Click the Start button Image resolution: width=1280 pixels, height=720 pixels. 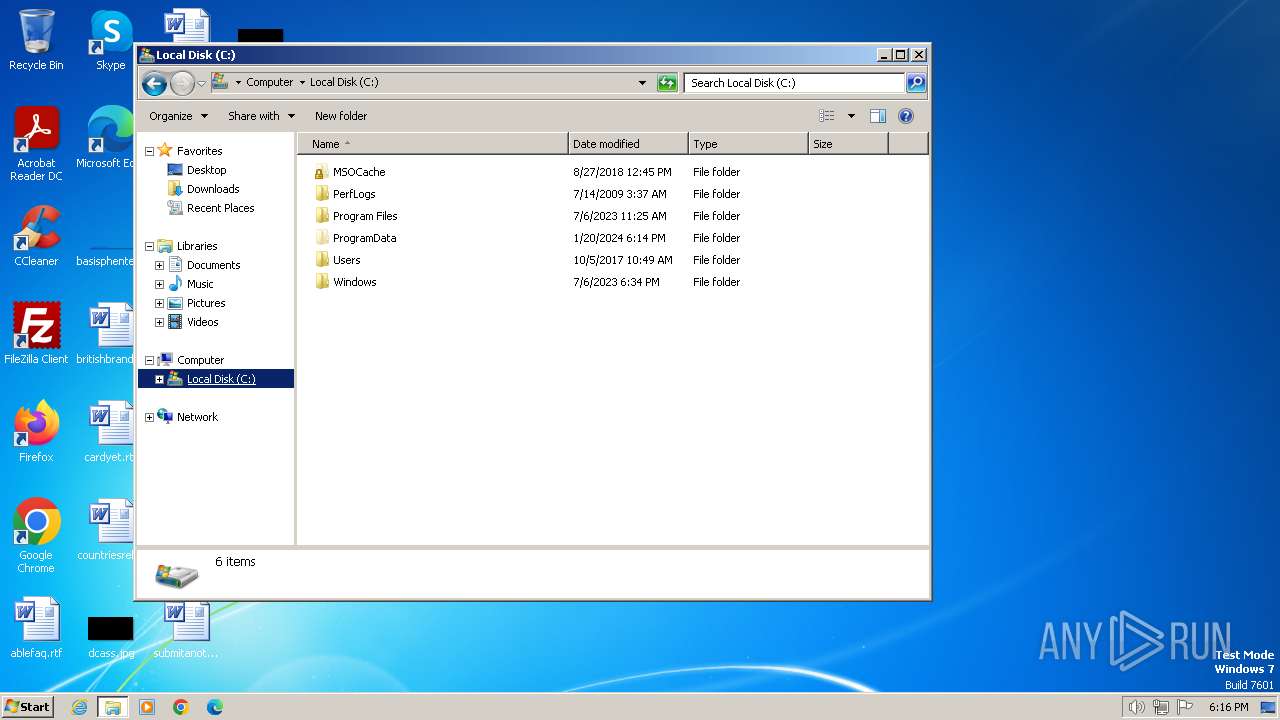point(27,707)
